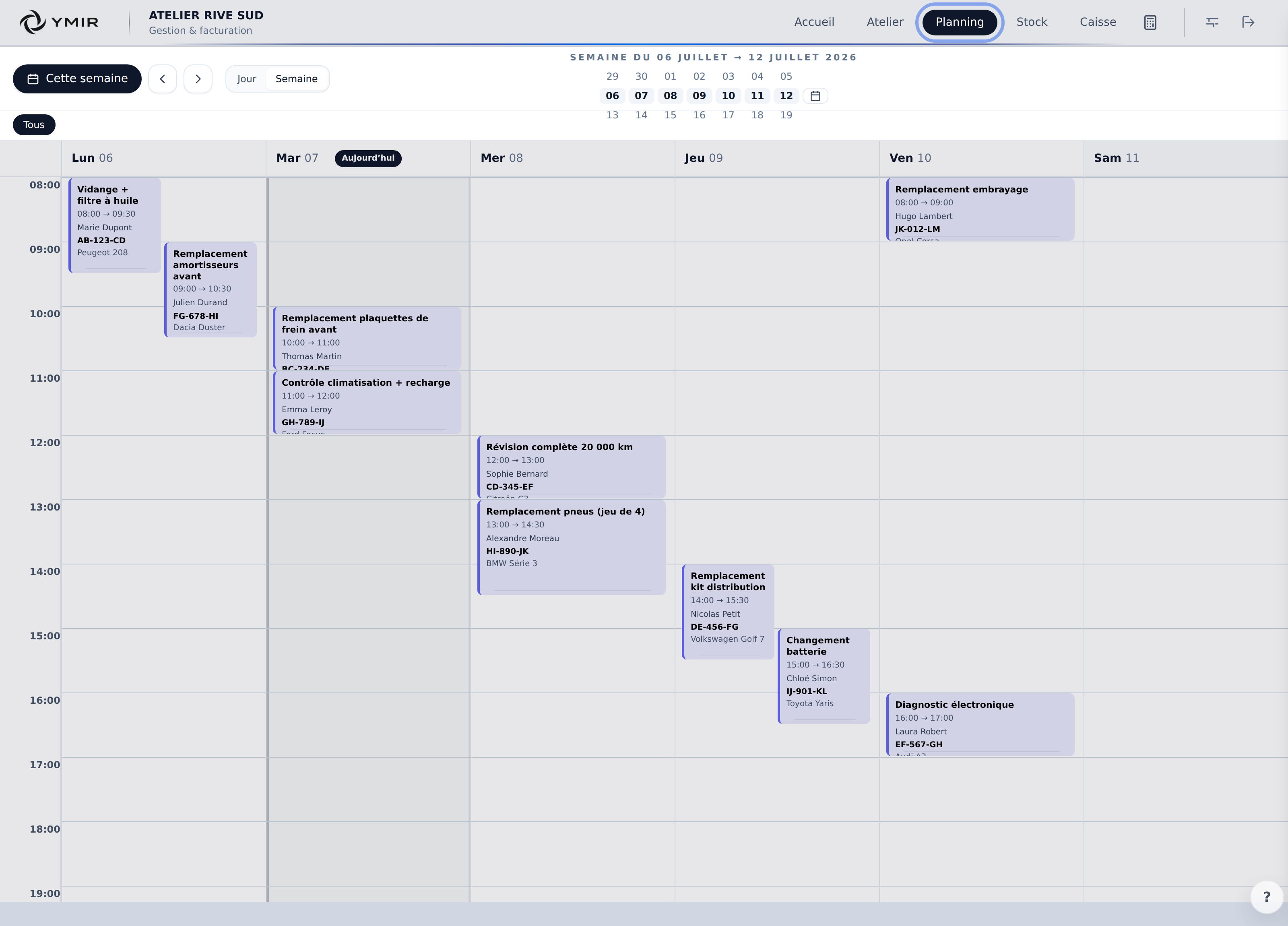Open the calculator icon in header
Viewport: 1288px width, 926px height.
(1150, 22)
